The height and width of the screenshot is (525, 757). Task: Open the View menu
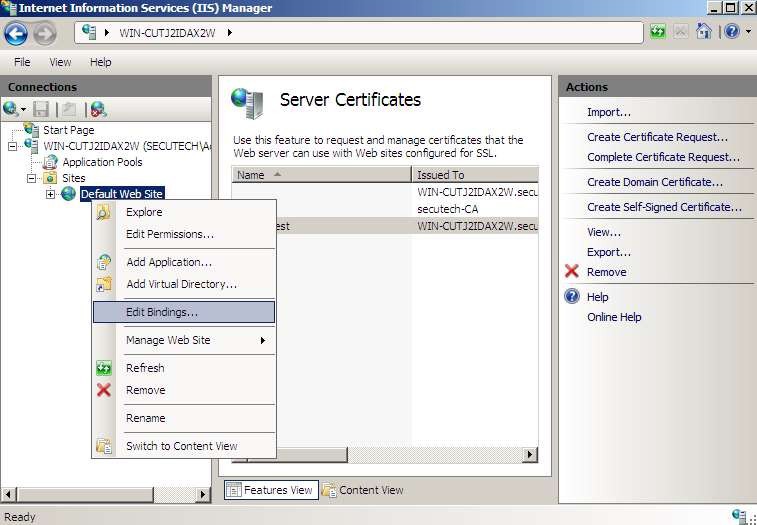(60, 62)
